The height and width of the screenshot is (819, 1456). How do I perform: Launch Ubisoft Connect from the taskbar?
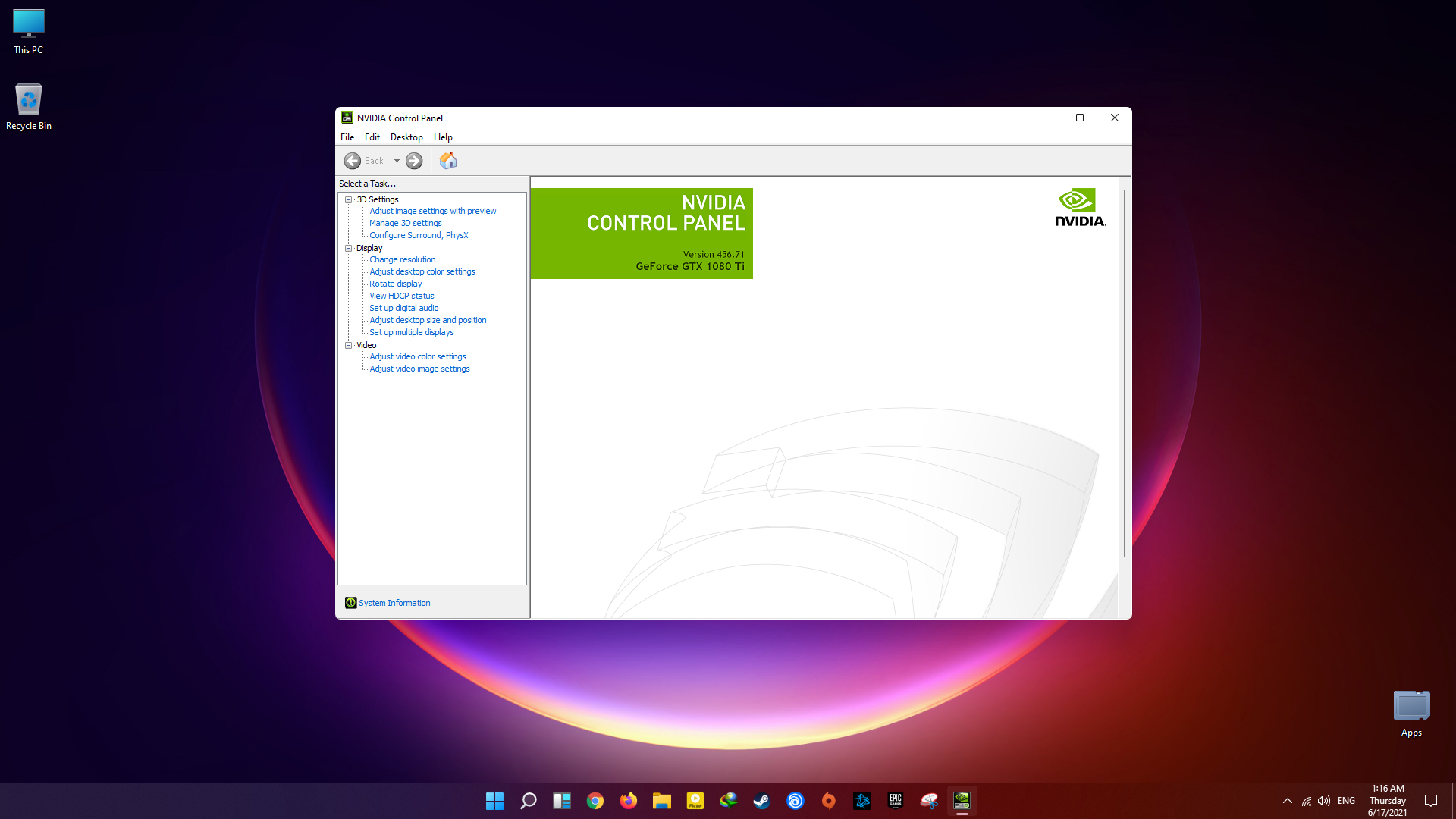pyautogui.click(x=795, y=801)
